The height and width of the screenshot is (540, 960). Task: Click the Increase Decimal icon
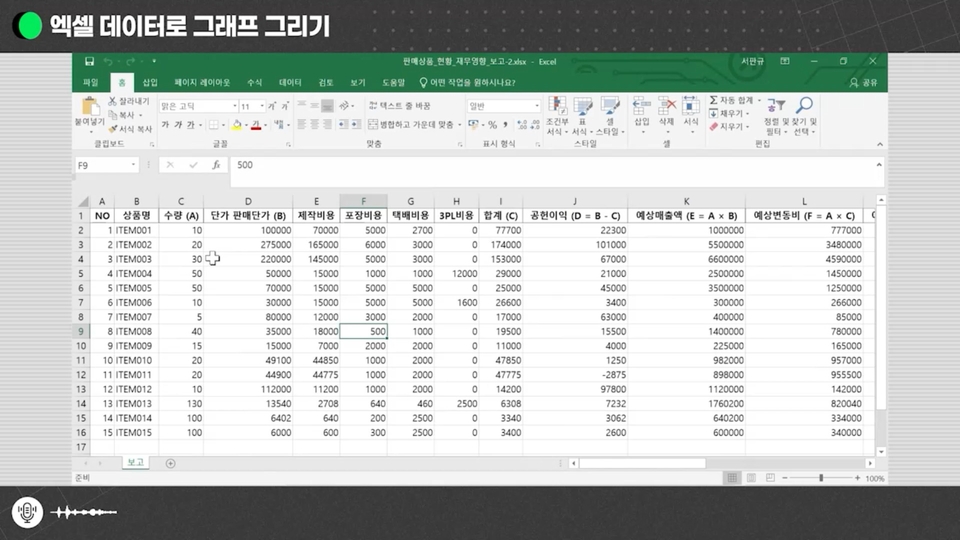(522, 124)
